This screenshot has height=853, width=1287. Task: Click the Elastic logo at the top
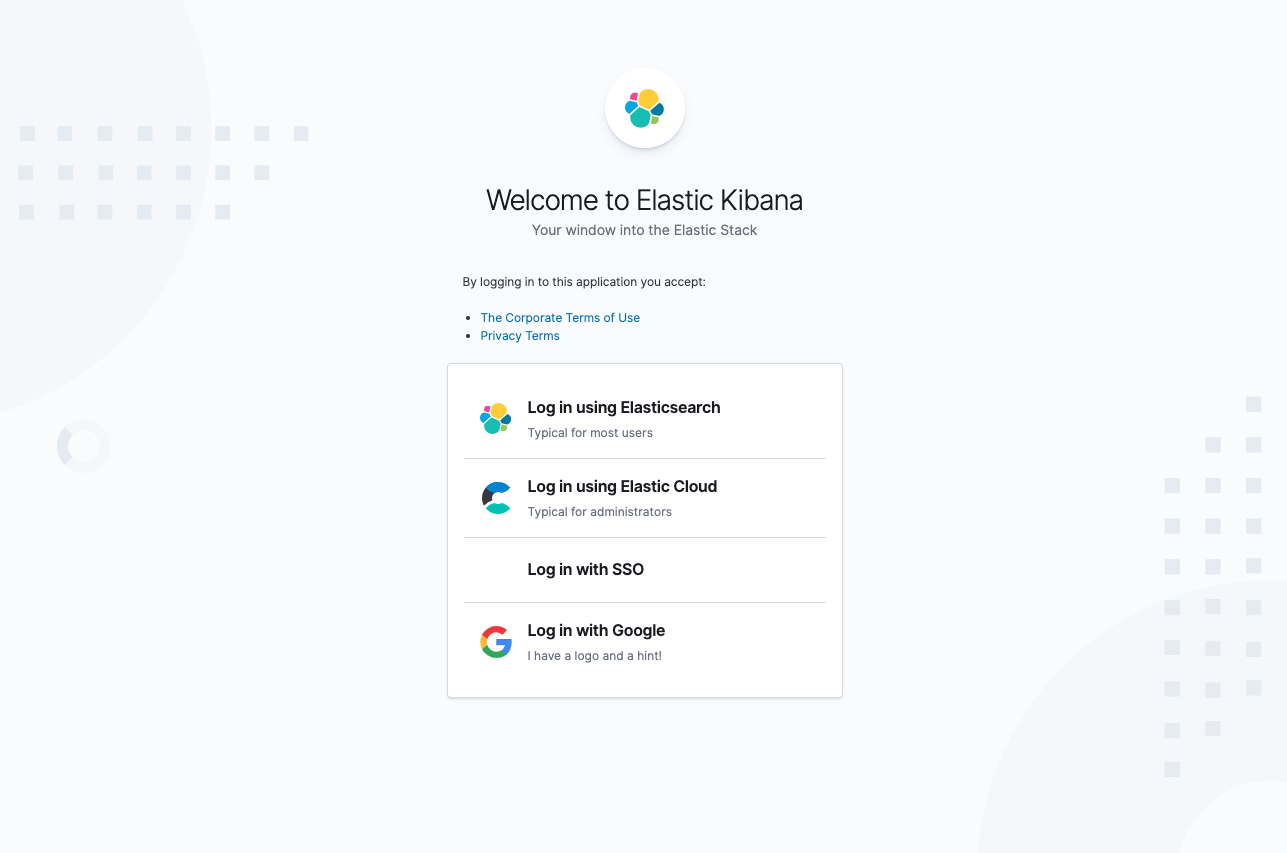tap(645, 108)
